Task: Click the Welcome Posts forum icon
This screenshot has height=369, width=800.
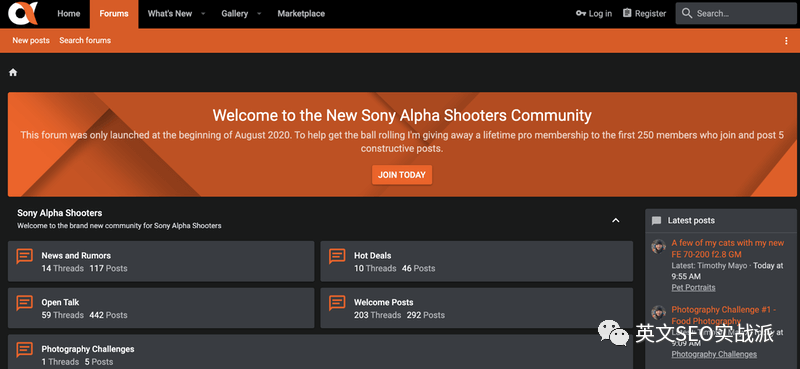Action: 337,303
